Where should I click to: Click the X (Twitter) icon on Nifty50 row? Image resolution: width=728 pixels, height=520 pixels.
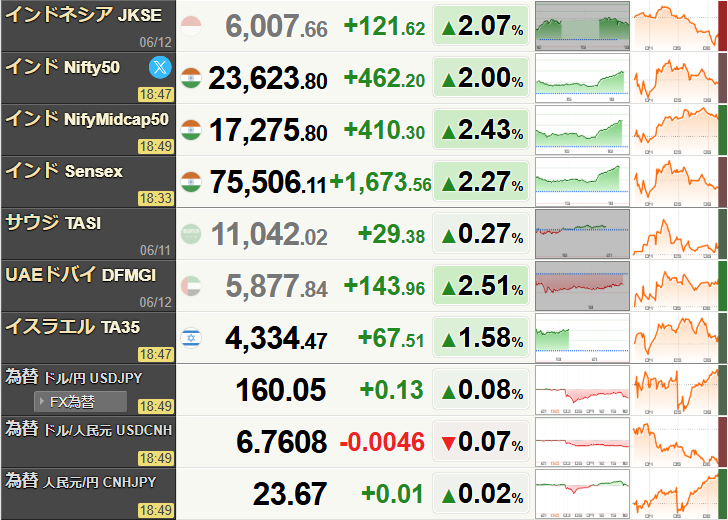pyautogui.click(x=160, y=68)
